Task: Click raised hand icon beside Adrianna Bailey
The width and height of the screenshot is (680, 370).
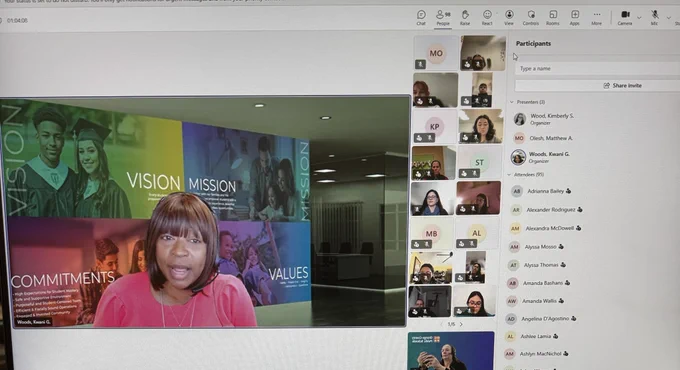Action: click(x=569, y=191)
